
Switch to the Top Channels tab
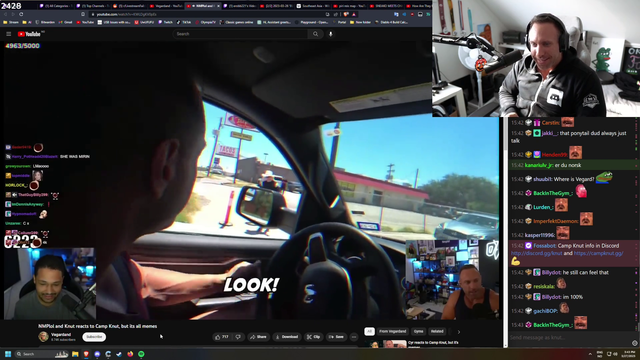coord(93,6)
